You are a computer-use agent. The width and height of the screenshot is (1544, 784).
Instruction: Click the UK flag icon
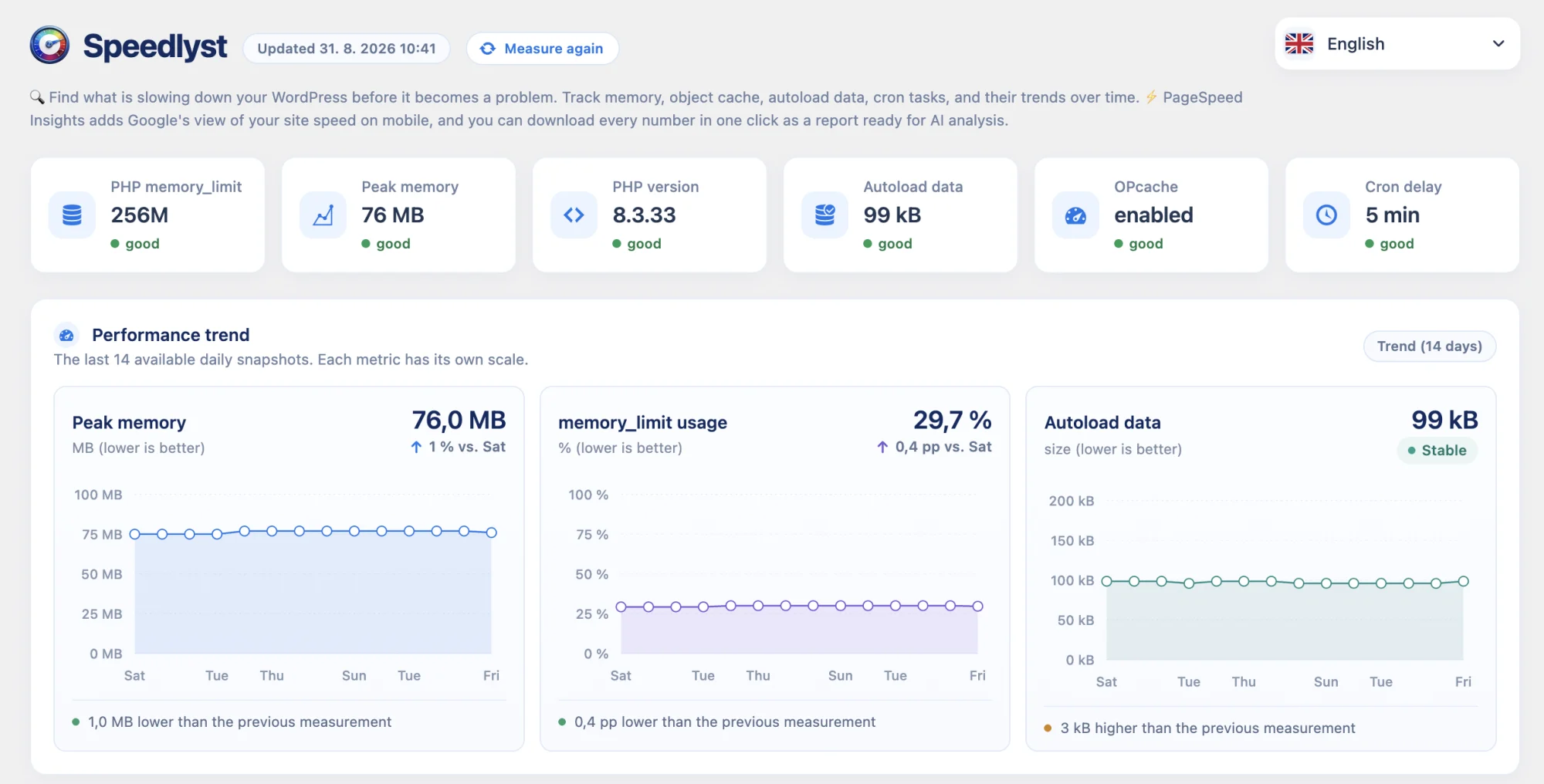coord(1299,44)
